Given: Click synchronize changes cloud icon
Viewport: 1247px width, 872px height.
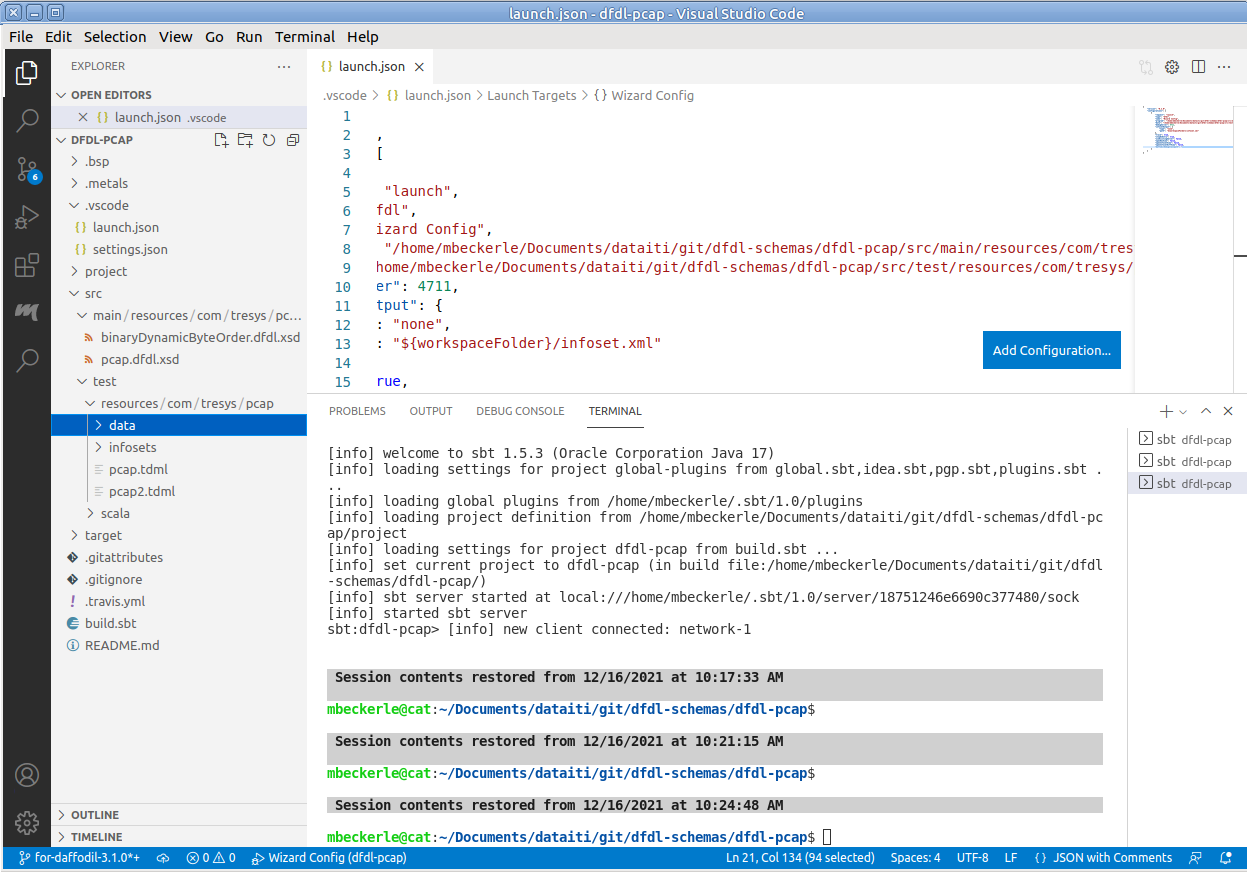Looking at the screenshot, I should (x=163, y=858).
